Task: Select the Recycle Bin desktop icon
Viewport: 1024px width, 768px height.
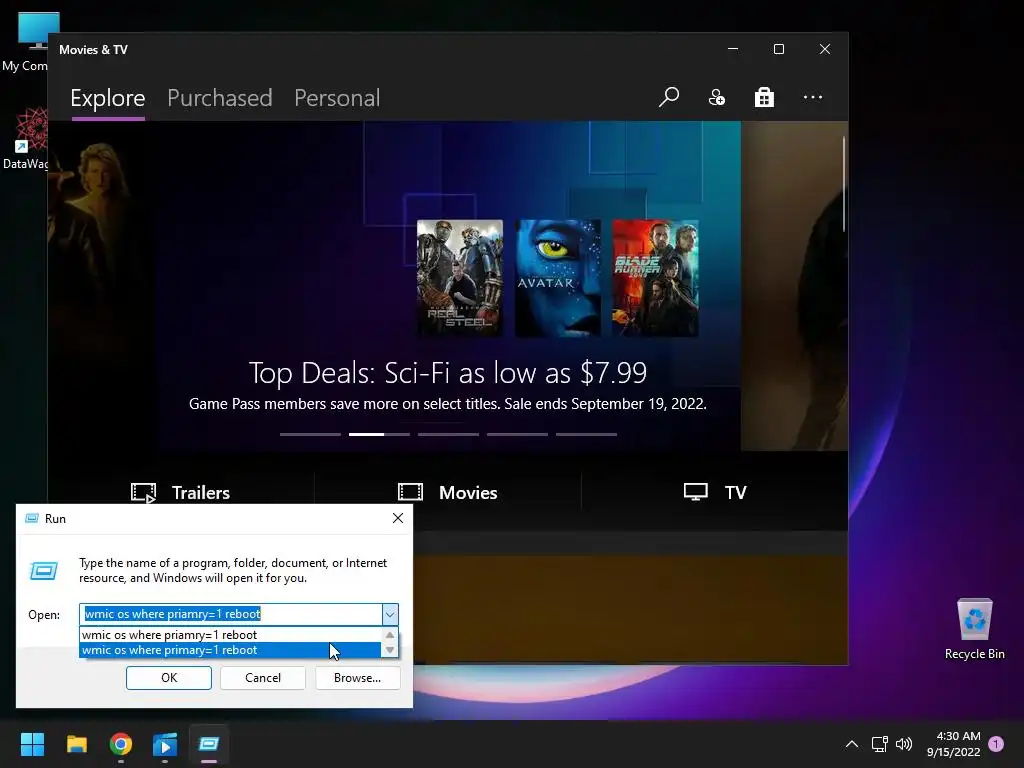Action: (974, 630)
